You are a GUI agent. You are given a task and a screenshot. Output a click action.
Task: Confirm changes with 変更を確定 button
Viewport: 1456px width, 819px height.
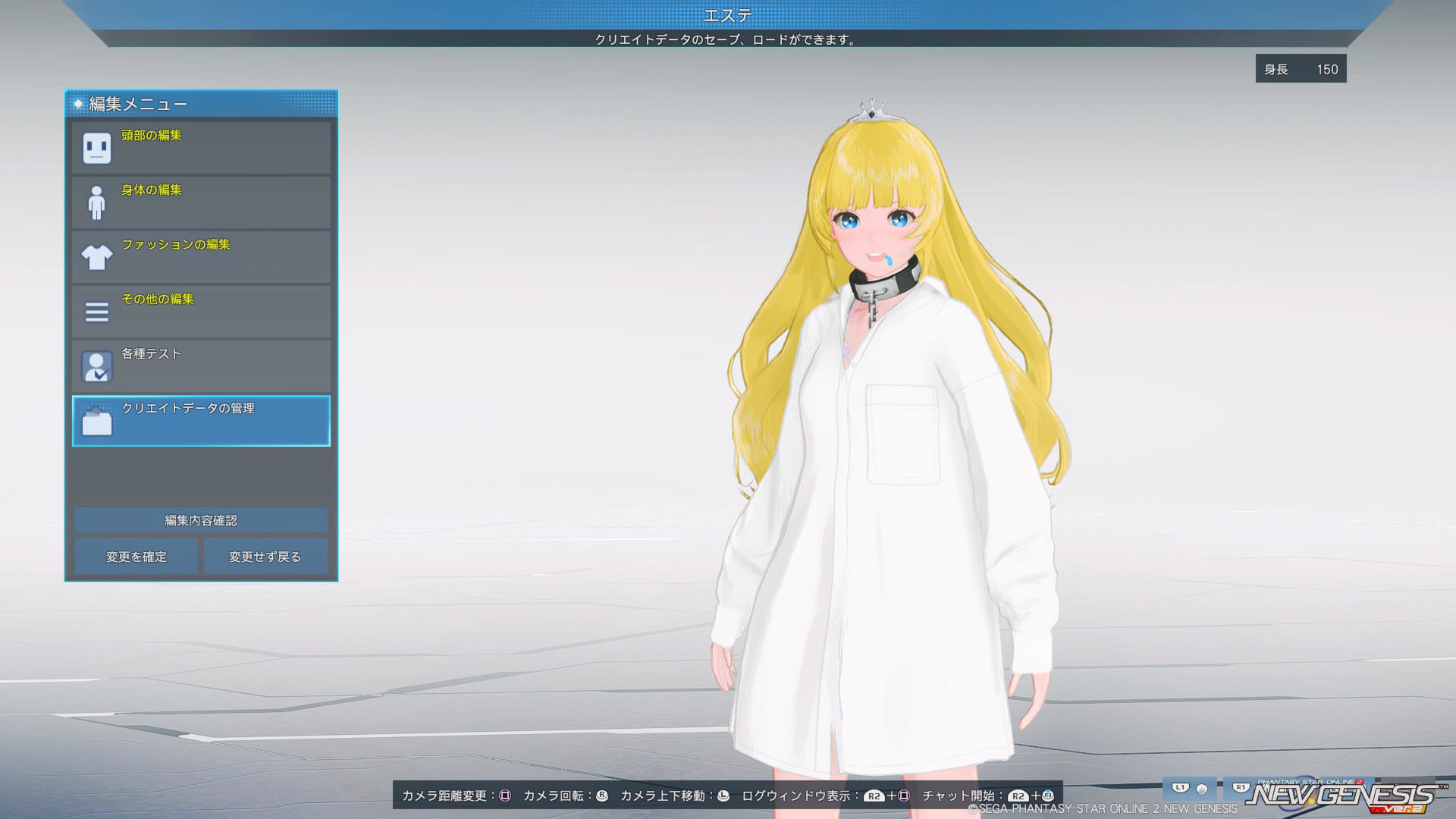136,557
